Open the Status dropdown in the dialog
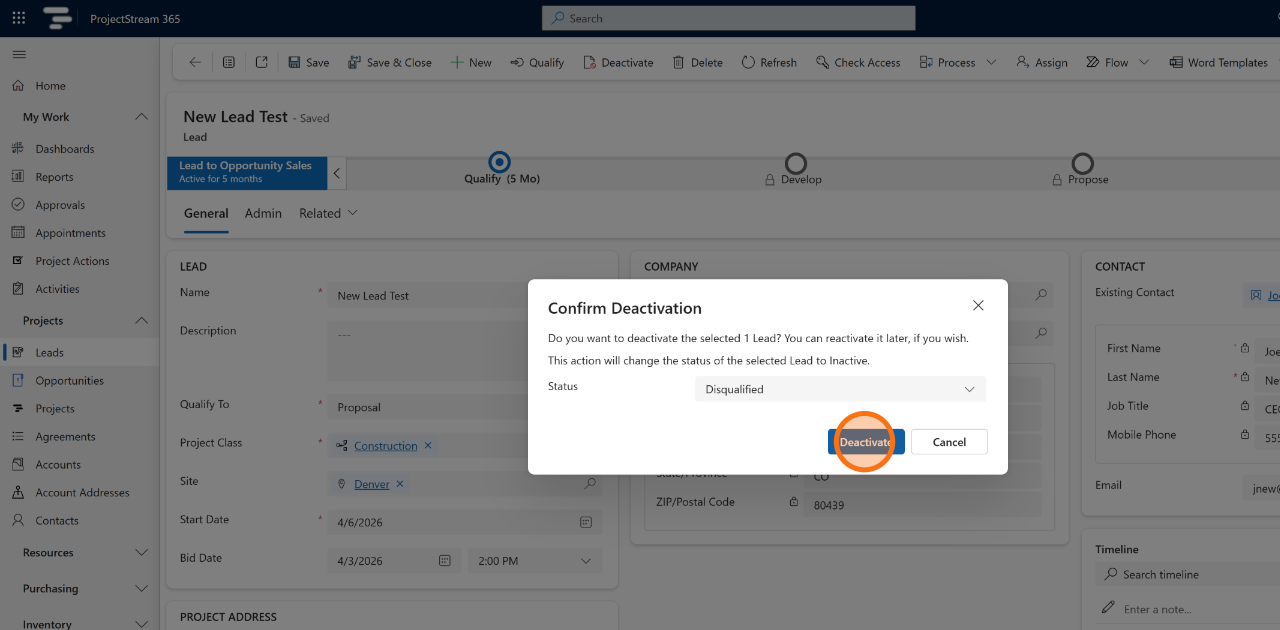 coord(840,389)
